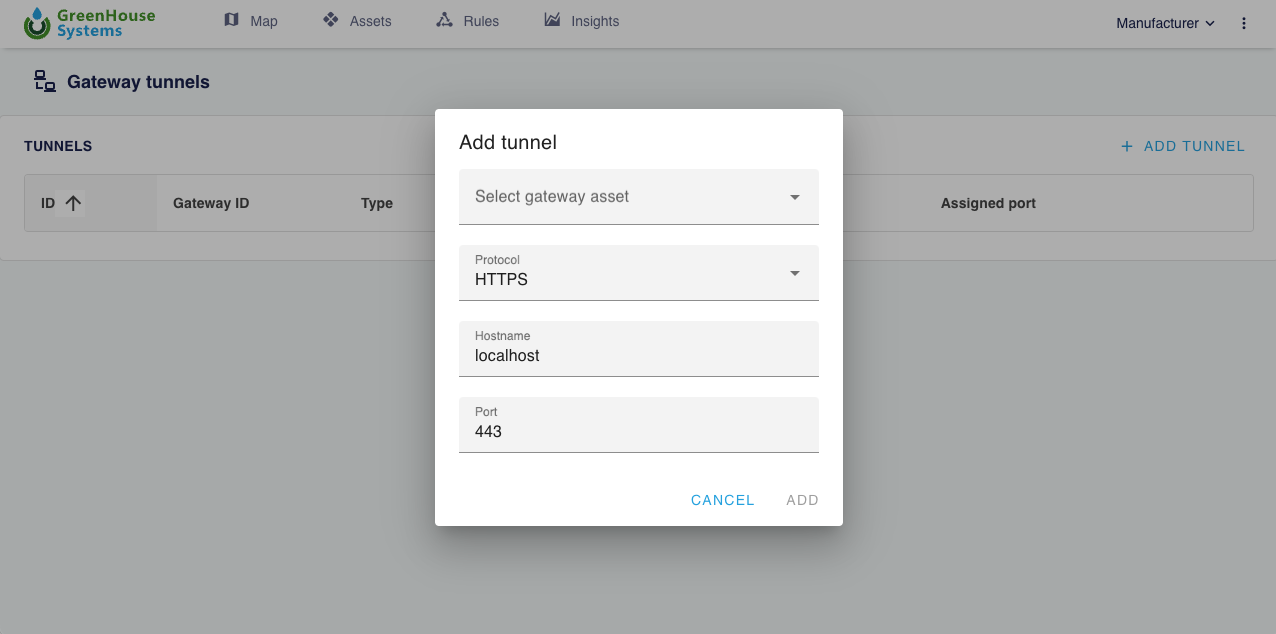Switch to the Map menu item
1276x634 pixels.
(x=262, y=20)
